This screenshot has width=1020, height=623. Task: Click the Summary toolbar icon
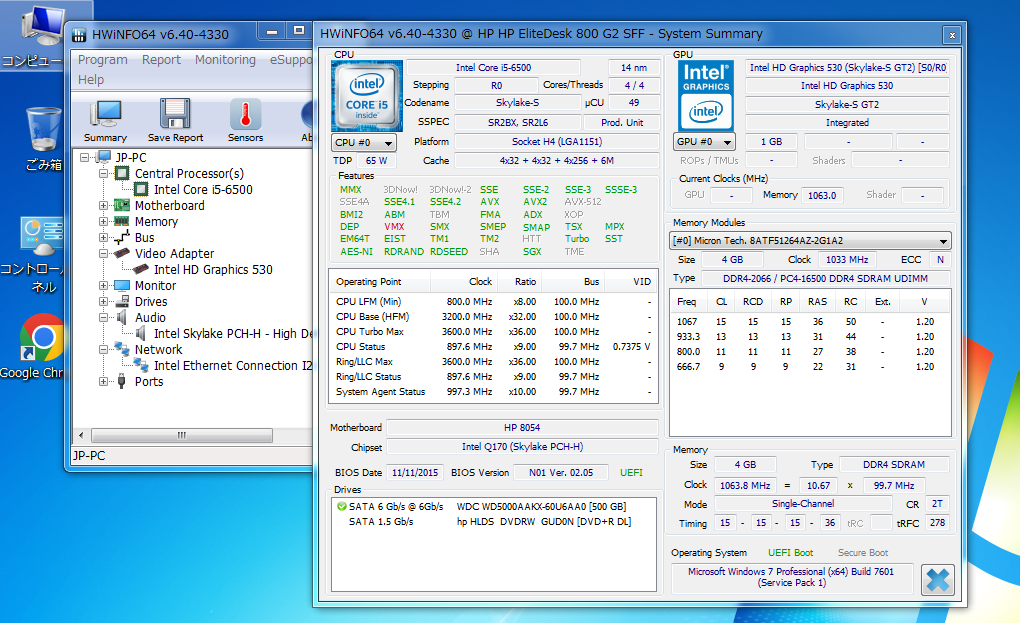tap(105, 120)
